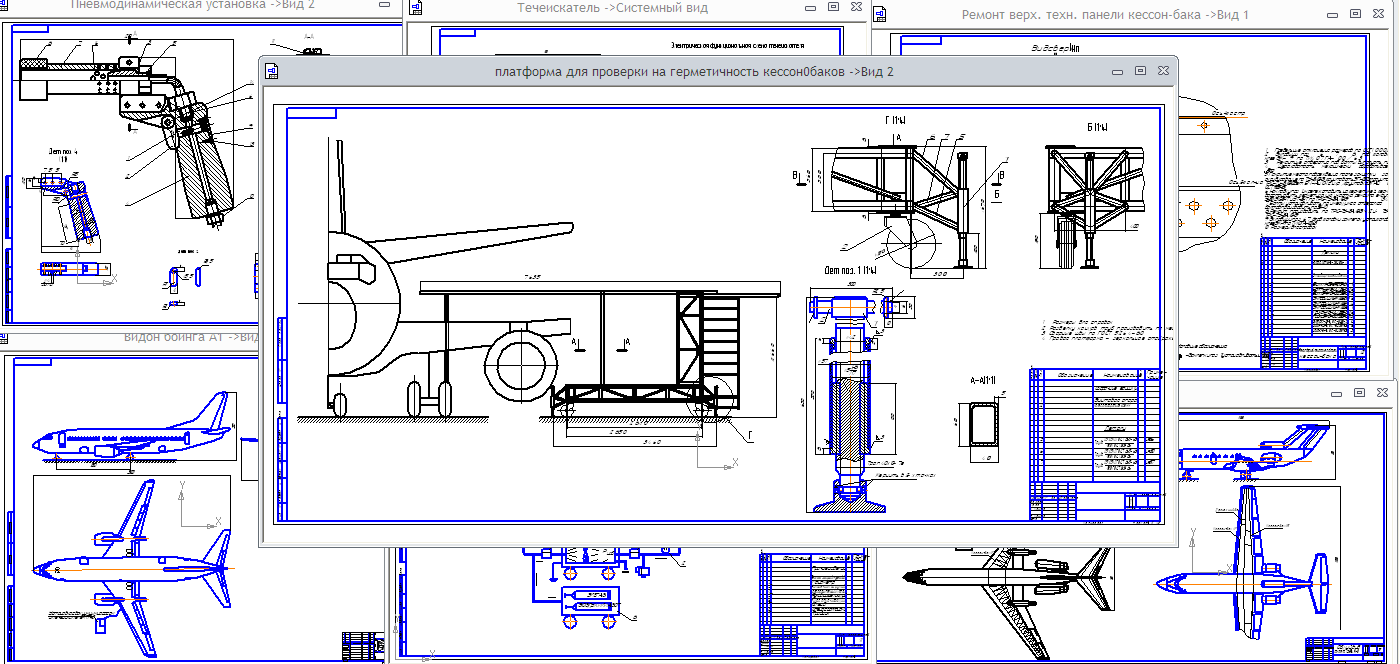The height and width of the screenshot is (664, 1400).
Task: Activate the Пневмодинамическая установка window title bar
Action: pyautogui.click(x=195, y=5)
